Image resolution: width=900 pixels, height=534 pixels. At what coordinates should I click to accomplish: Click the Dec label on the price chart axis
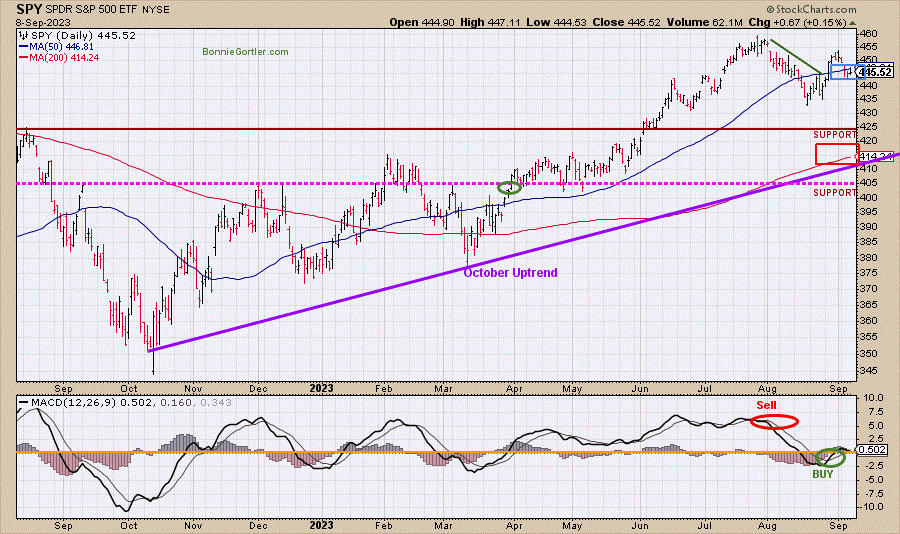pyautogui.click(x=258, y=389)
